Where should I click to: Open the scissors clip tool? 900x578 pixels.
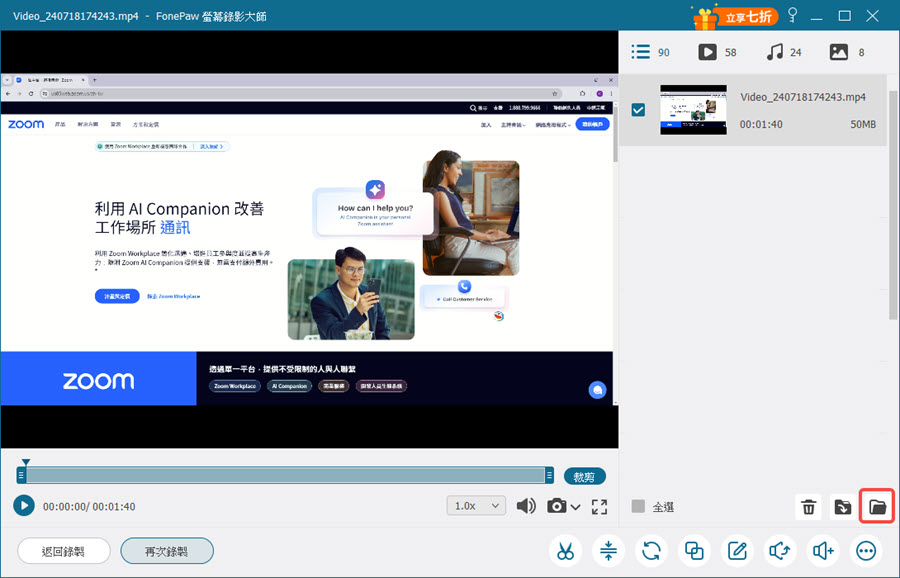click(565, 551)
